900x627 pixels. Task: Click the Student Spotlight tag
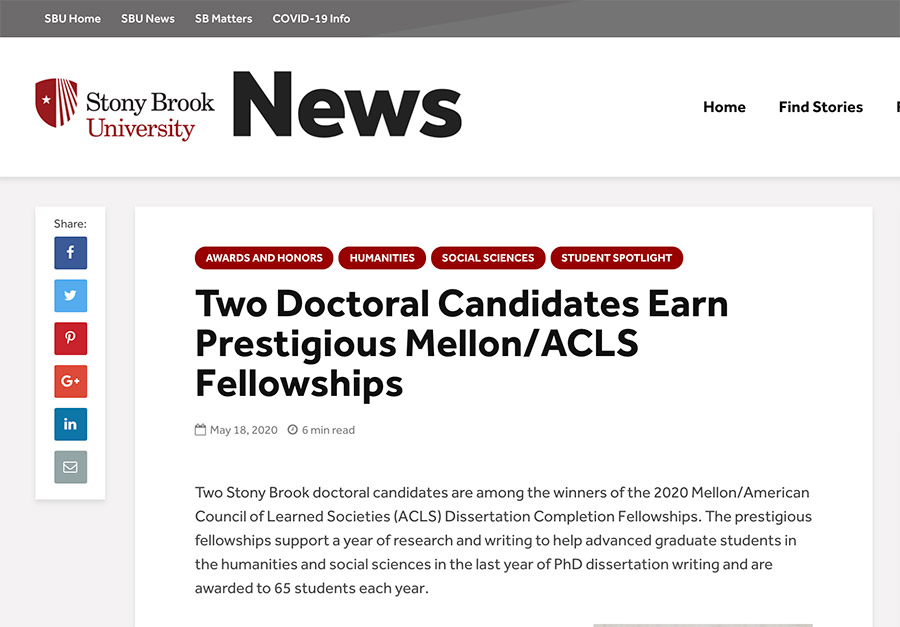coord(616,258)
